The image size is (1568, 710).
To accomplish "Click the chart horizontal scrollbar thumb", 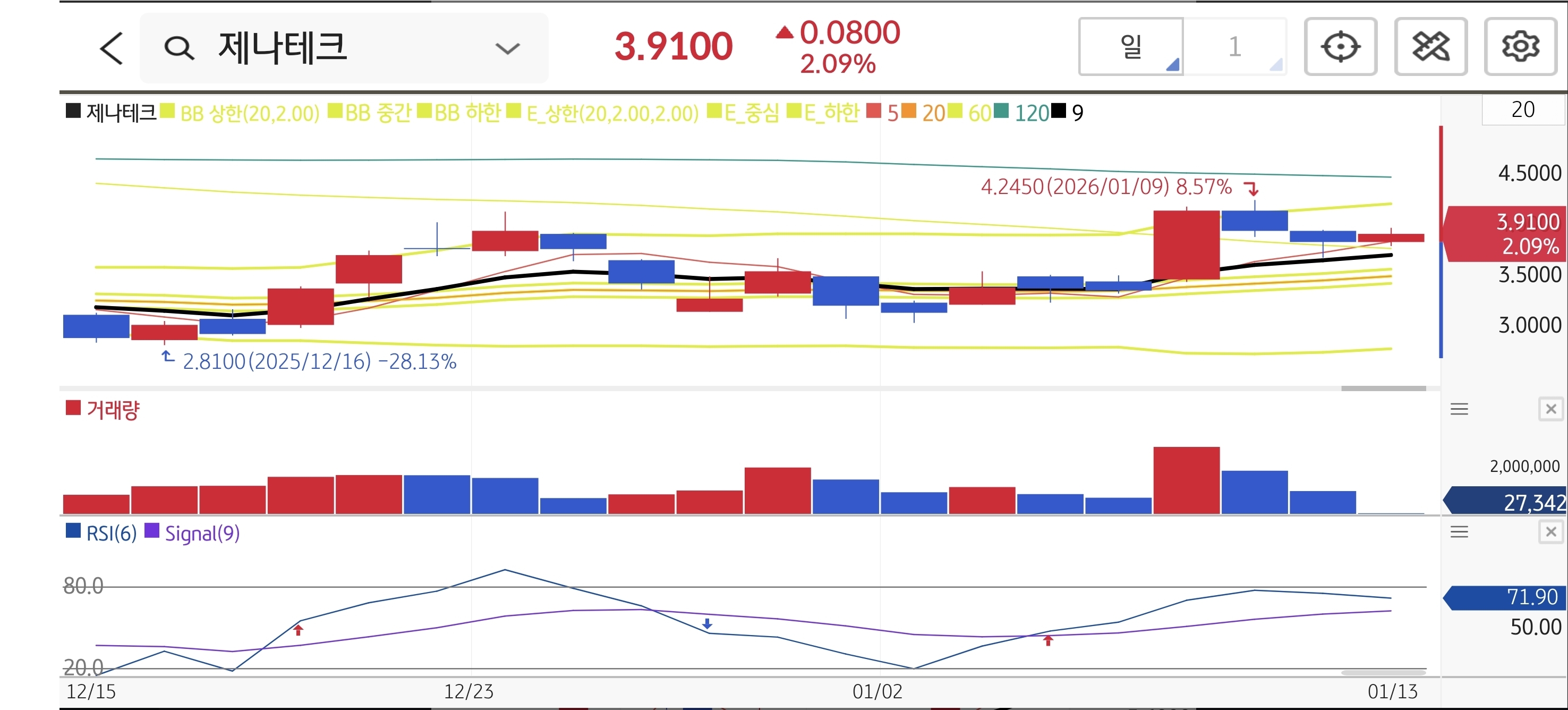I will pos(1383,388).
